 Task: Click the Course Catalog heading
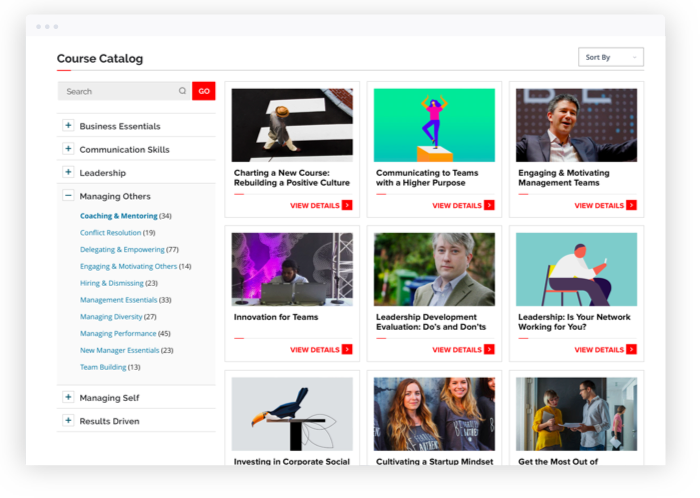(100, 58)
